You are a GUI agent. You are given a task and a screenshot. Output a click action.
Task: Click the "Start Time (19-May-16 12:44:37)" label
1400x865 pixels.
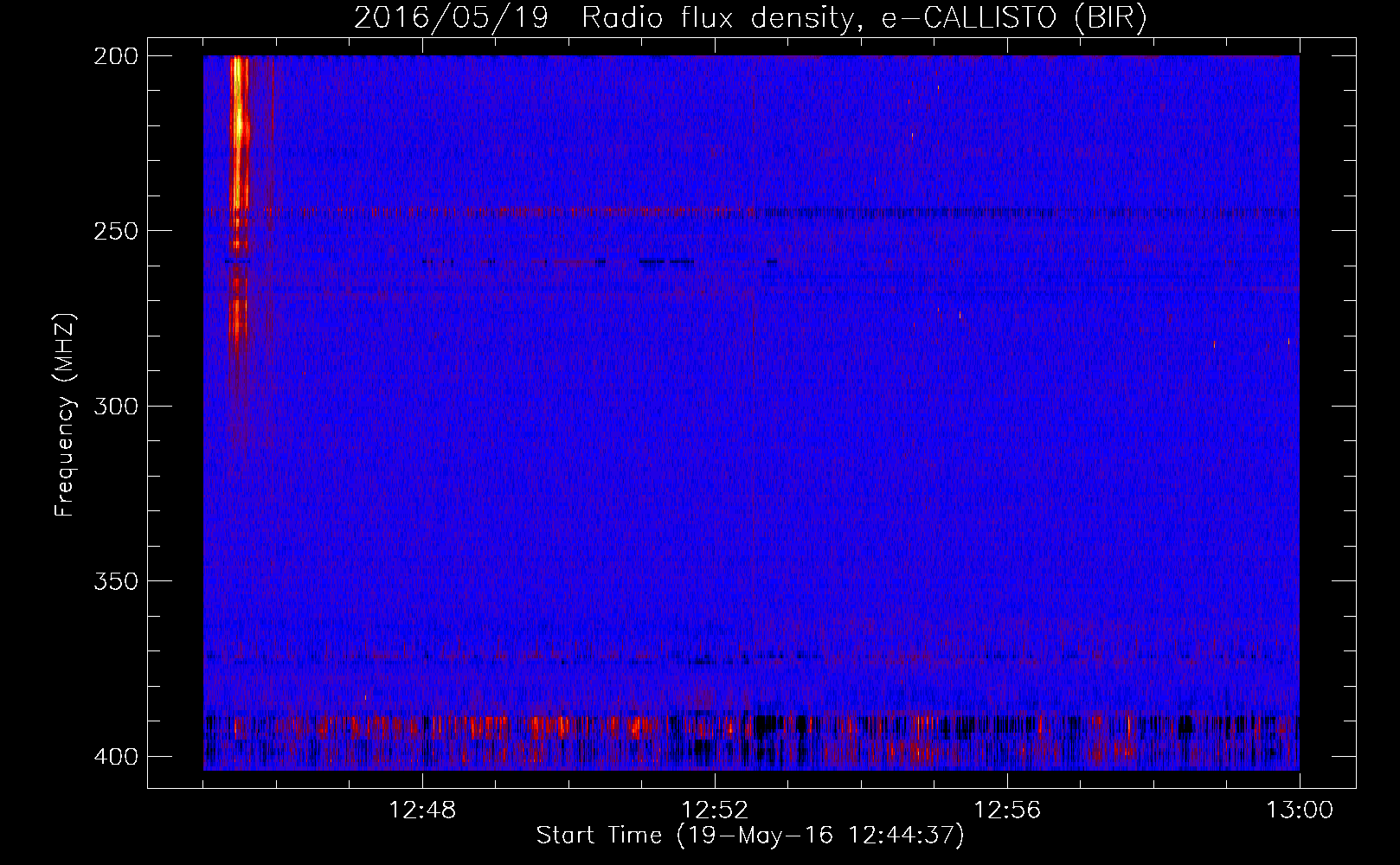click(750, 836)
